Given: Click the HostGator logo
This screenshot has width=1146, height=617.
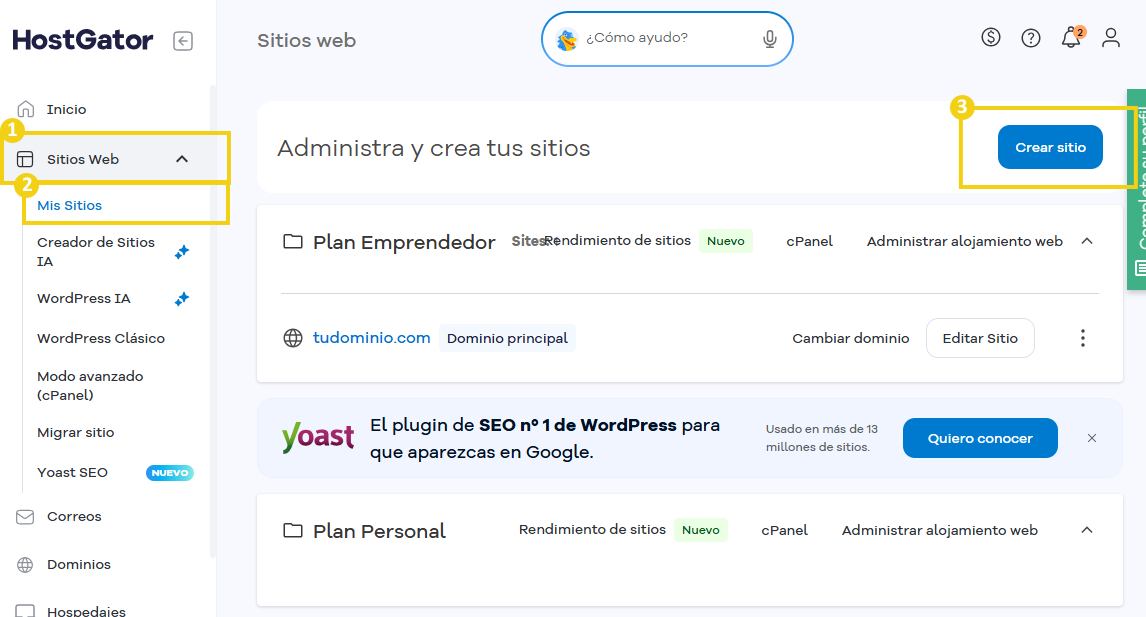Looking at the screenshot, I should coord(83,39).
